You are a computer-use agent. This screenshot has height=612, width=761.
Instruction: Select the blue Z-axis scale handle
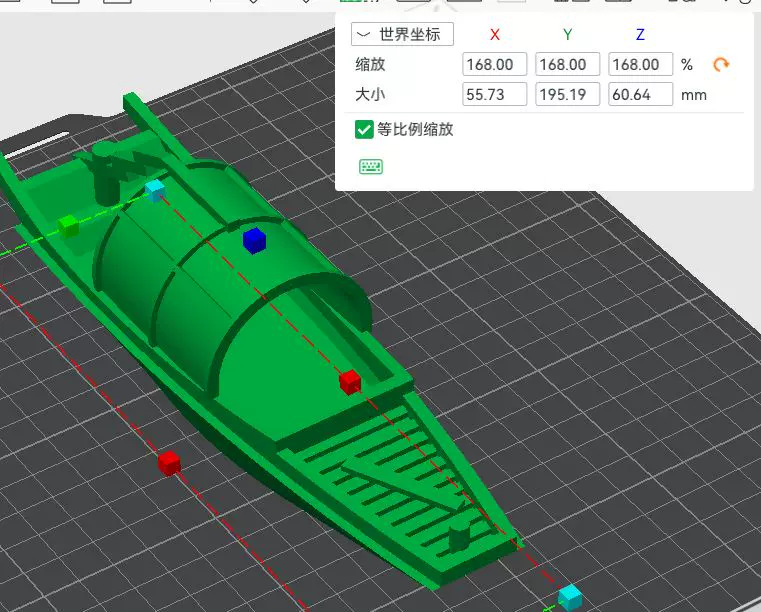click(x=254, y=241)
